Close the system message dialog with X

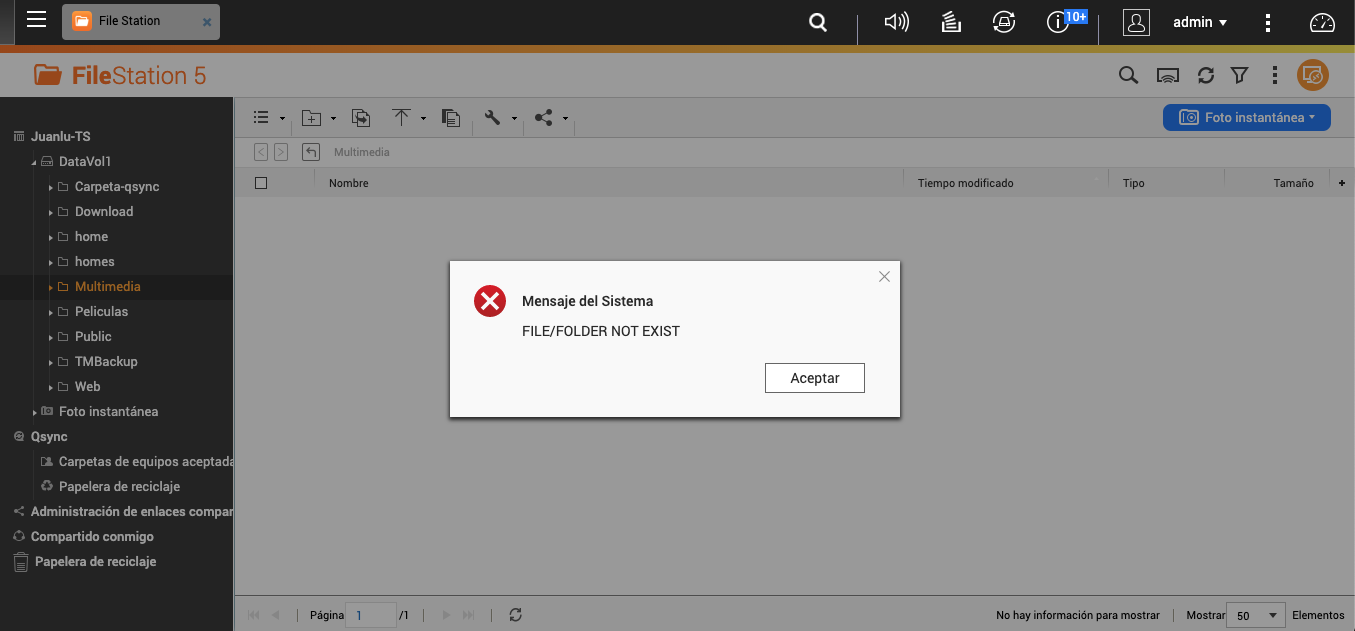(x=884, y=277)
